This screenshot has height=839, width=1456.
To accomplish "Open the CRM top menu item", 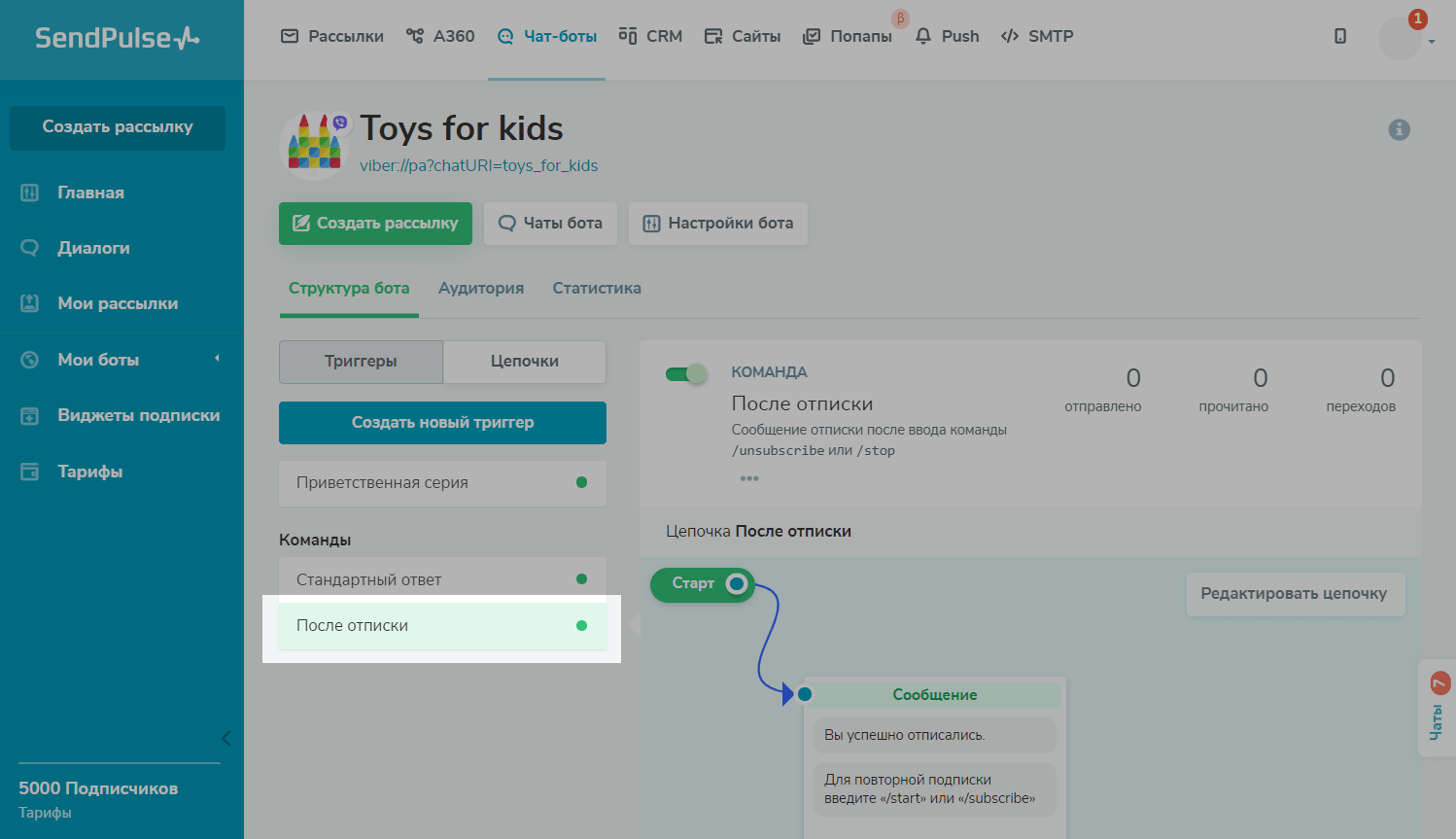I will pyautogui.click(x=651, y=36).
